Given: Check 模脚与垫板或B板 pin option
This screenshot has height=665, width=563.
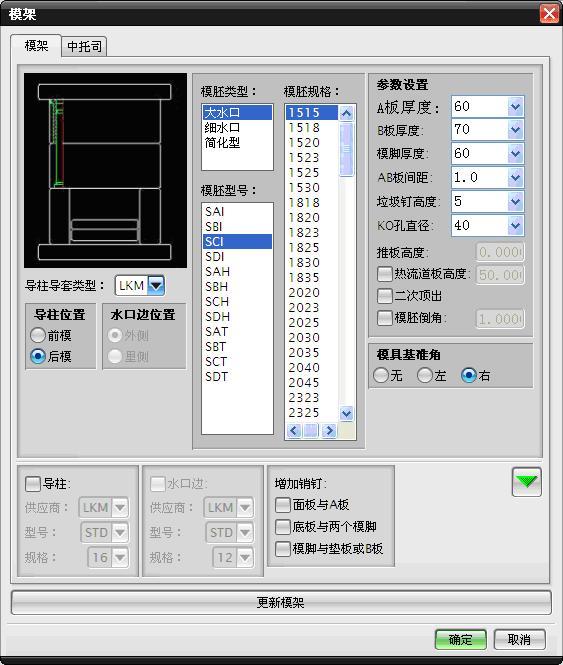Looking at the screenshot, I should coord(283,549).
